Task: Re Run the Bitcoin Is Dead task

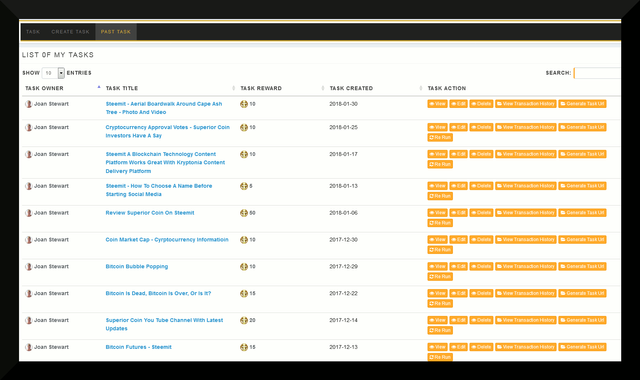Action: tap(440, 304)
